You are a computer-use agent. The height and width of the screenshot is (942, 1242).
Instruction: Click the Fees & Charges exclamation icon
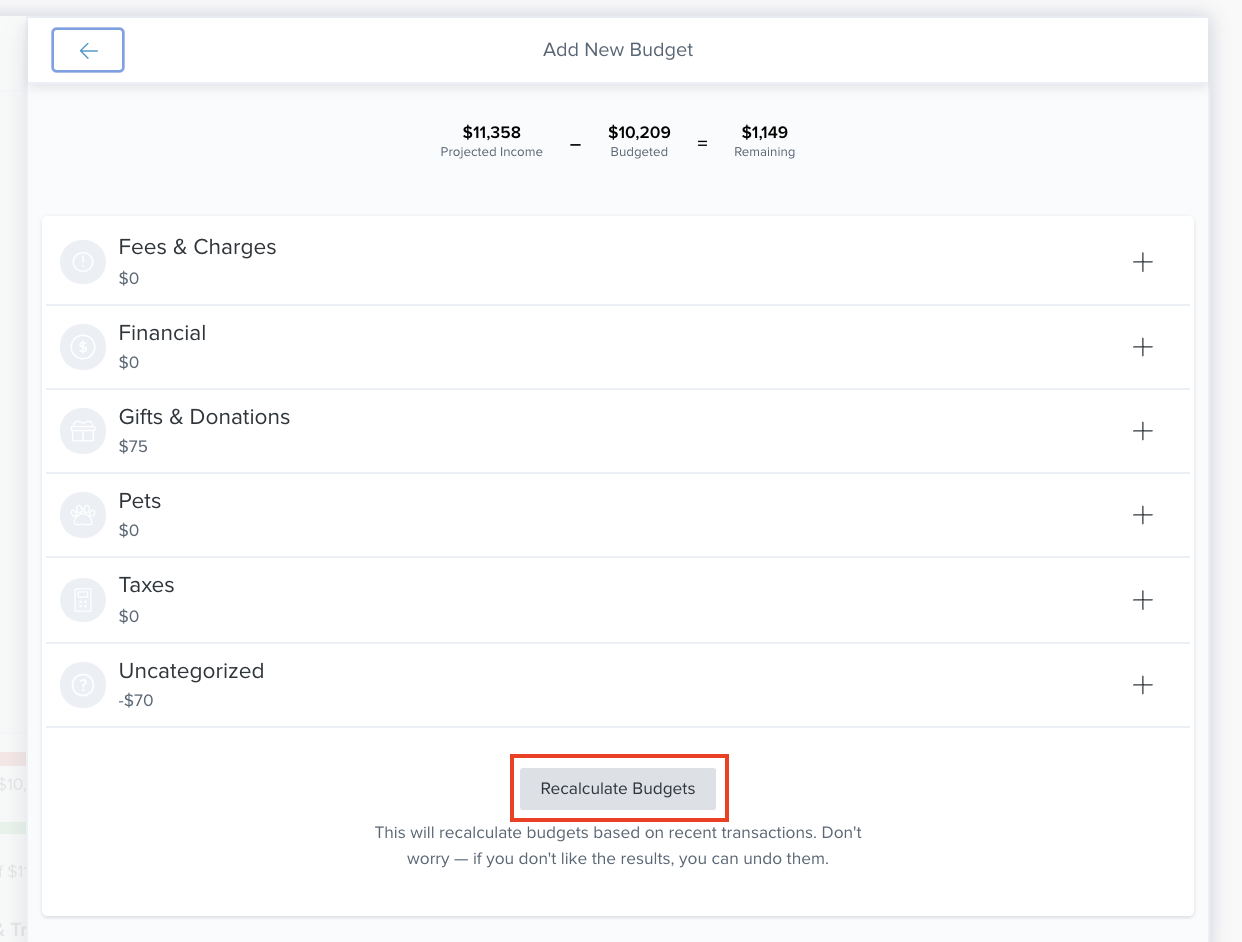tap(83, 262)
